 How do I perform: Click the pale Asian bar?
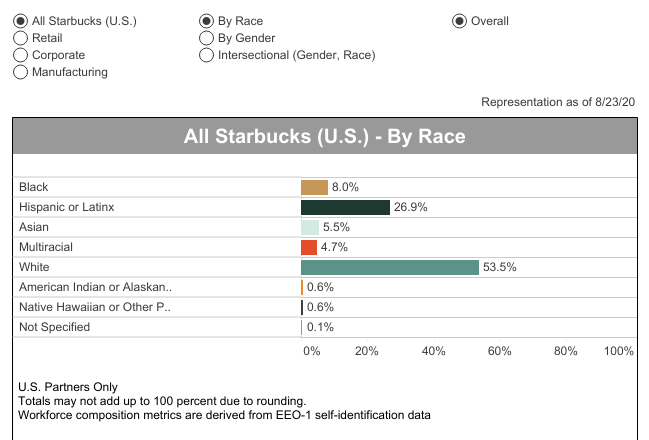(310, 227)
